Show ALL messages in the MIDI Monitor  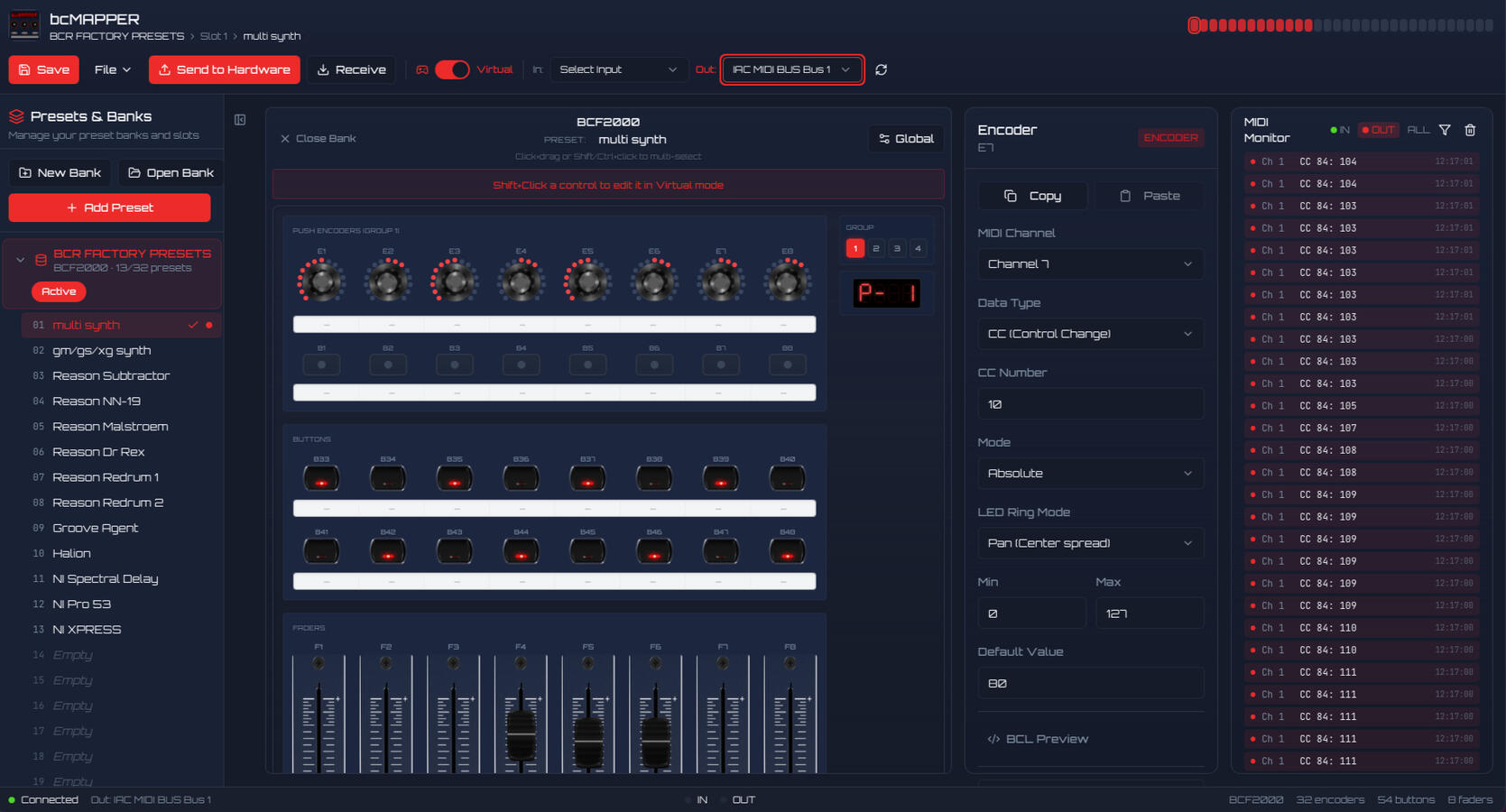click(x=1418, y=130)
